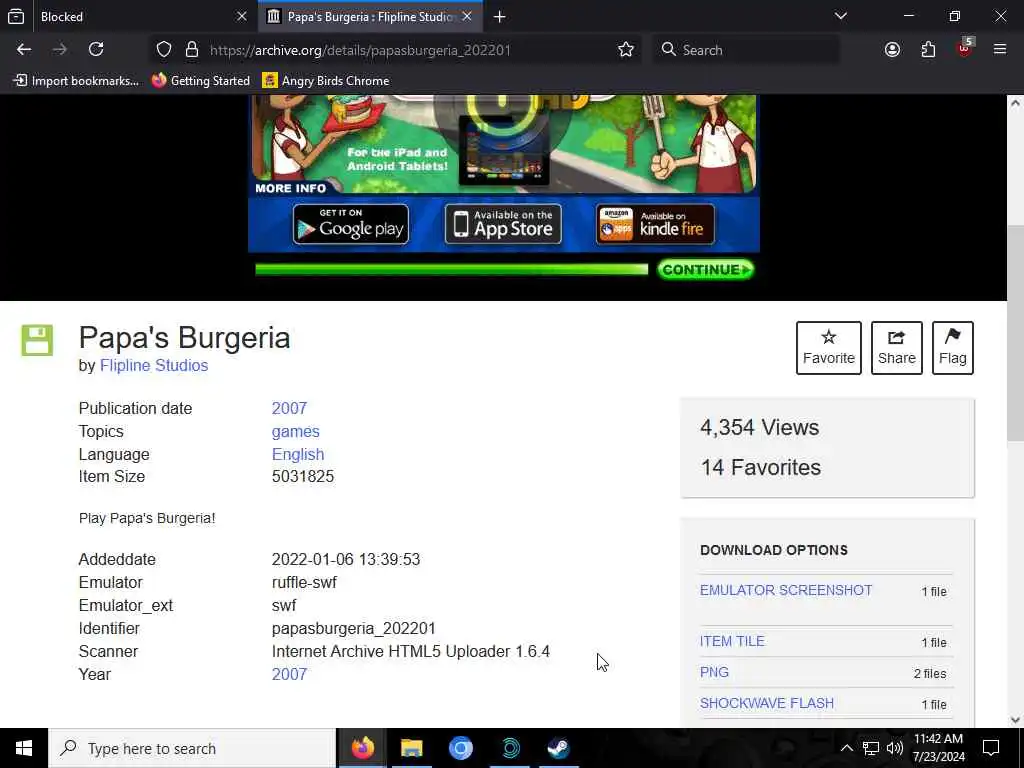1024x768 pixels.
Task: Select the Item Size value 5031825
Action: point(303,477)
